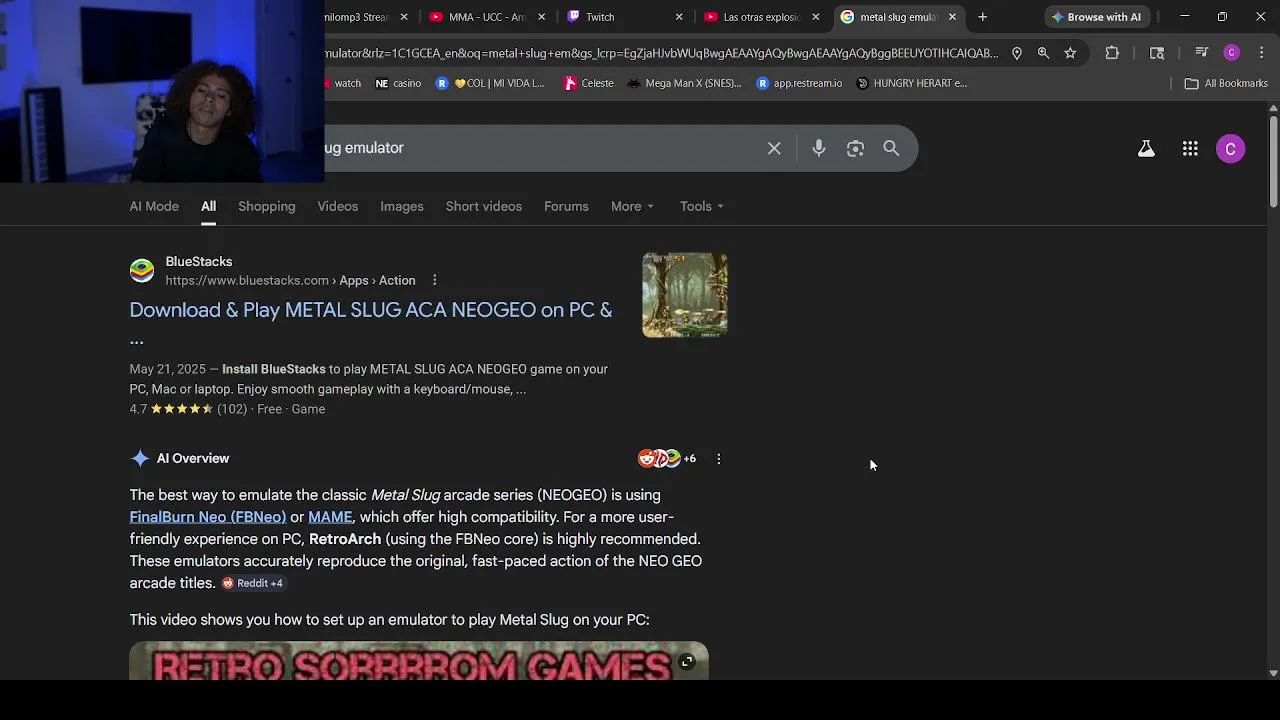
Task: Select the Videos results tab
Action: [338, 206]
